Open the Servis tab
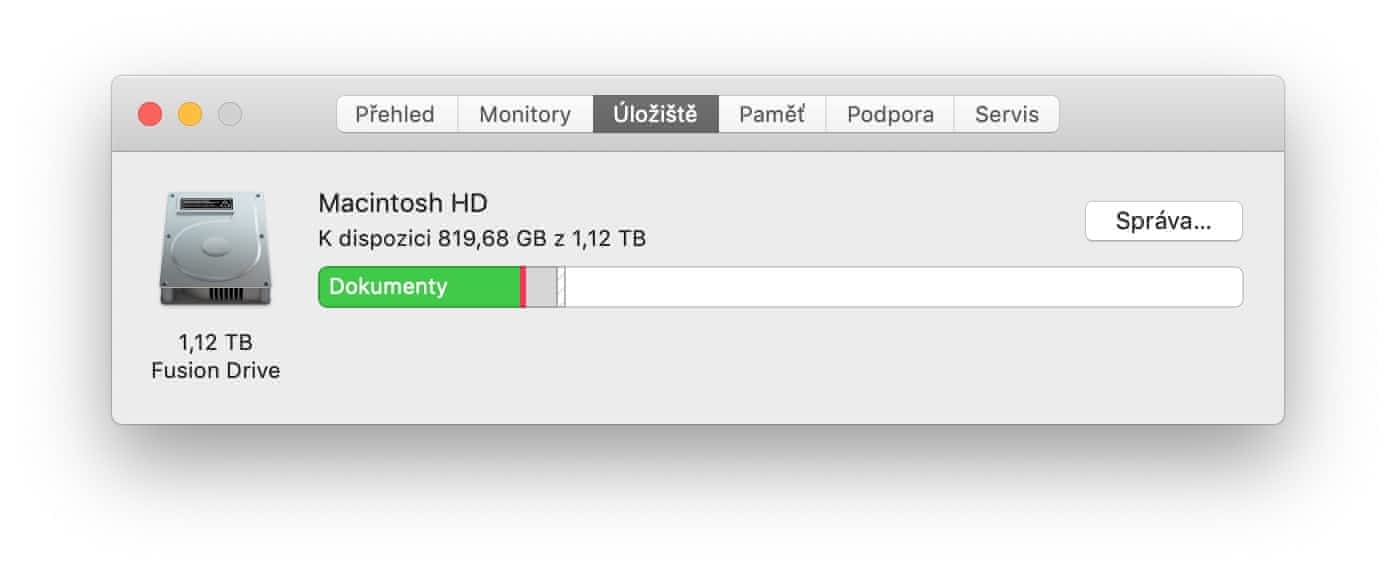1396x572 pixels. click(x=1007, y=114)
